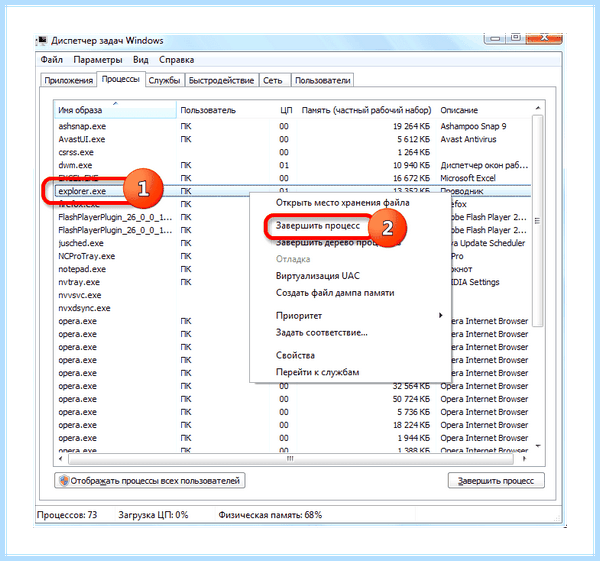Switch to the Службы tab
The height and width of the screenshot is (561, 600).
(164, 80)
